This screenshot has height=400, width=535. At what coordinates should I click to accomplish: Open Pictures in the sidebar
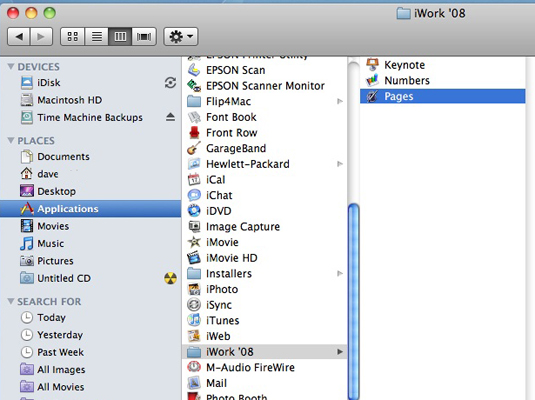click(90, 261)
